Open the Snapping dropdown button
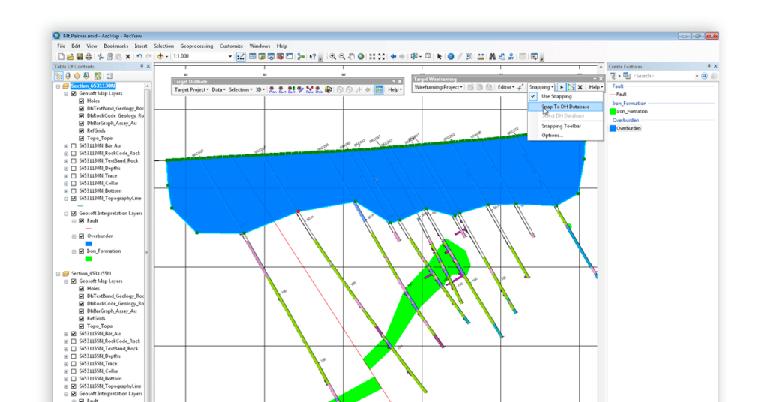The width and height of the screenshot is (768, 402). [541, 87]
